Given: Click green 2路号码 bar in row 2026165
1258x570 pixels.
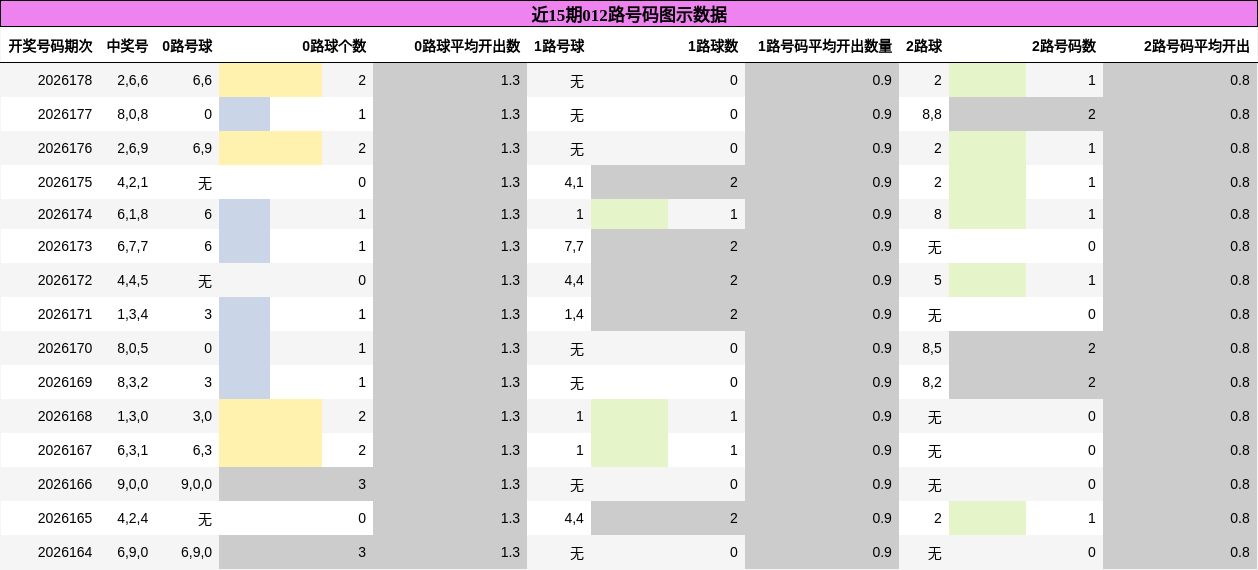Looking at the screenshot, I should click(987, 518).
